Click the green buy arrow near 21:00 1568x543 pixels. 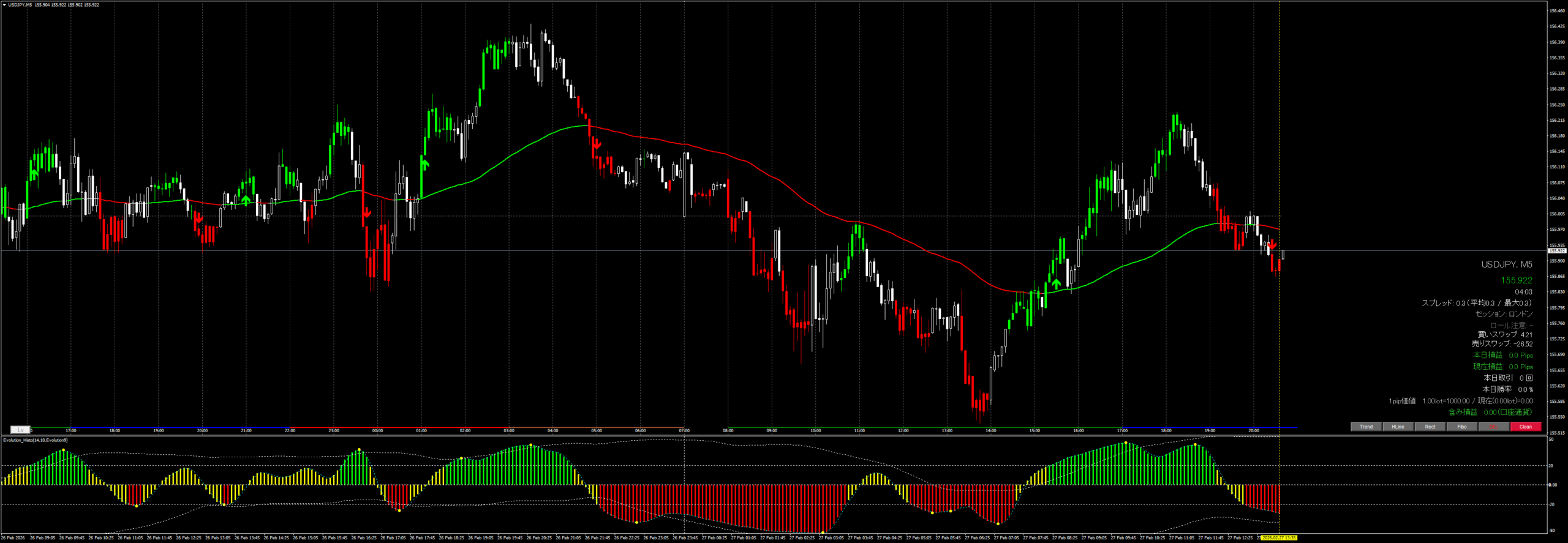point(246,200)
